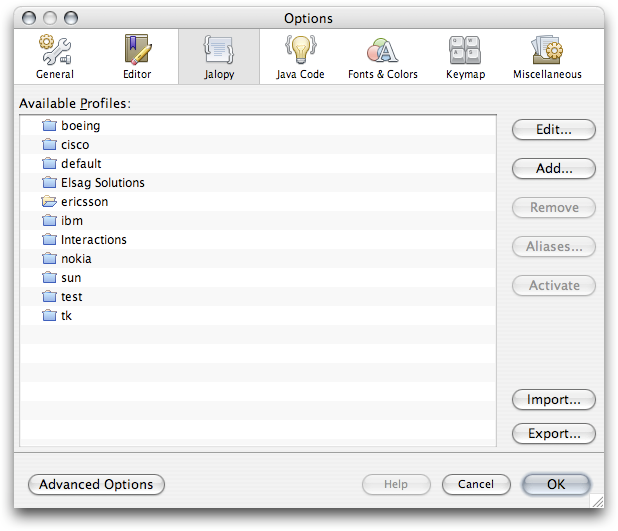Click the Edit... button

click(554, 129)
